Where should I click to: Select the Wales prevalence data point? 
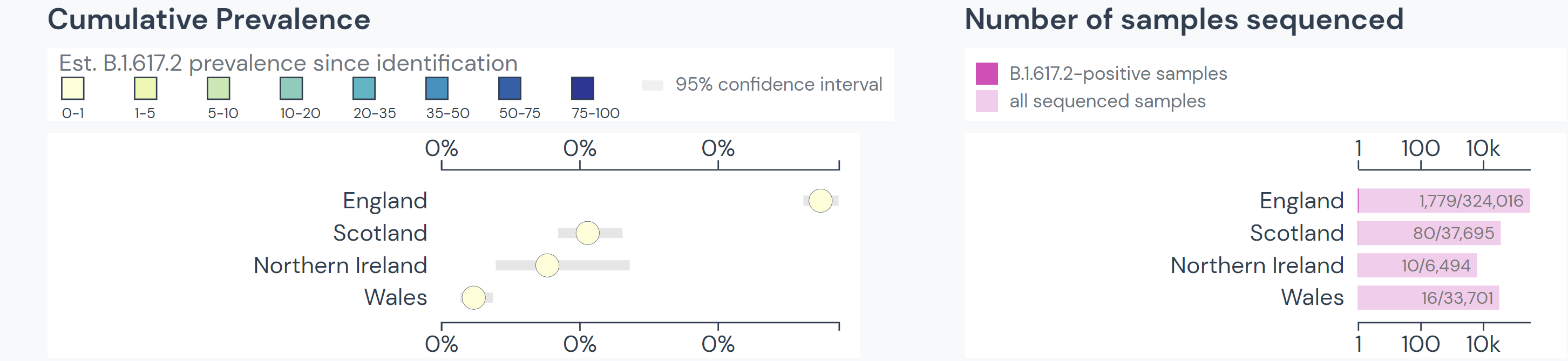473,298
